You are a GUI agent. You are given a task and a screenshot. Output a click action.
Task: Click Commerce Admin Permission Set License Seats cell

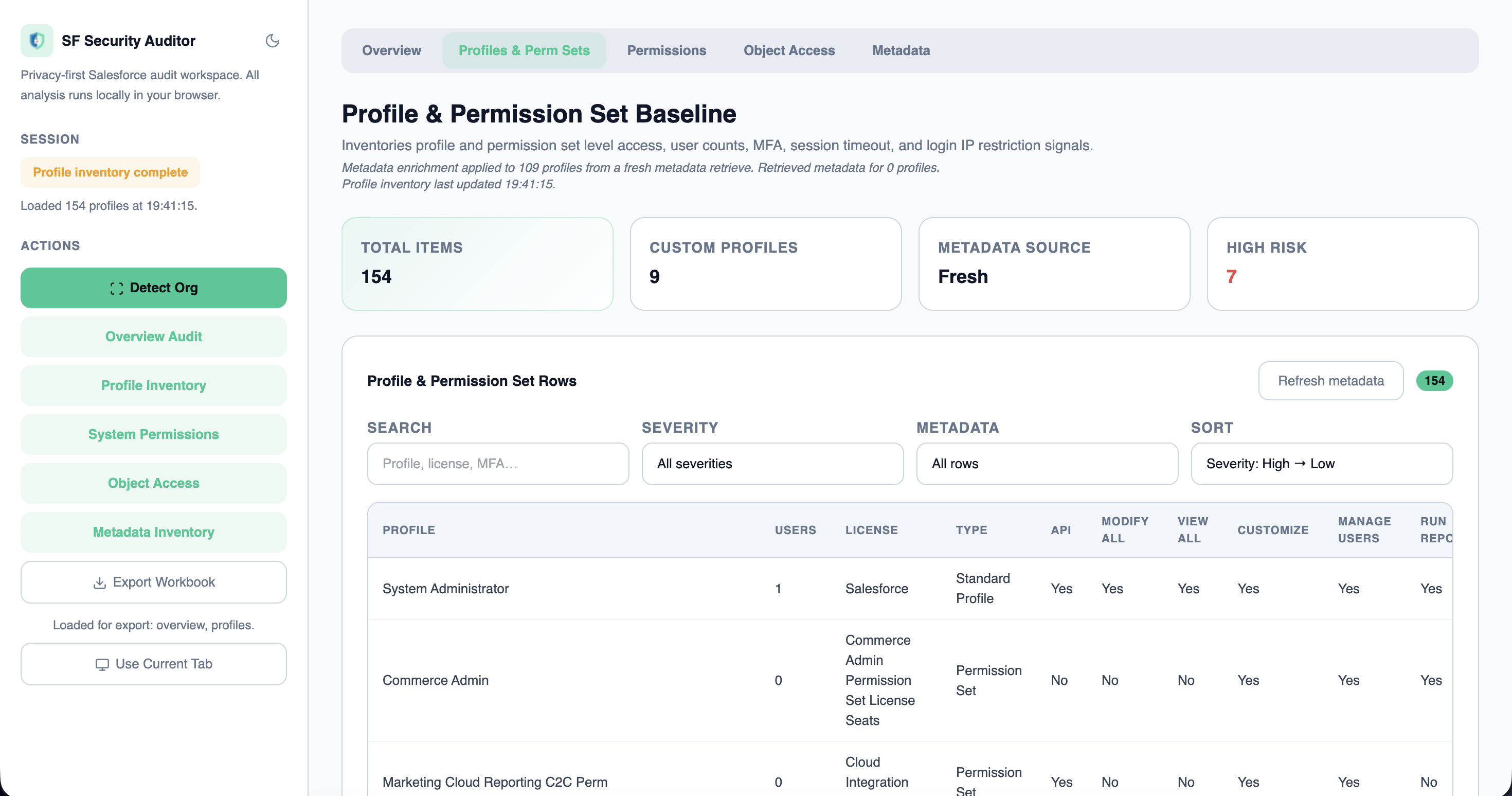[880, 680]
